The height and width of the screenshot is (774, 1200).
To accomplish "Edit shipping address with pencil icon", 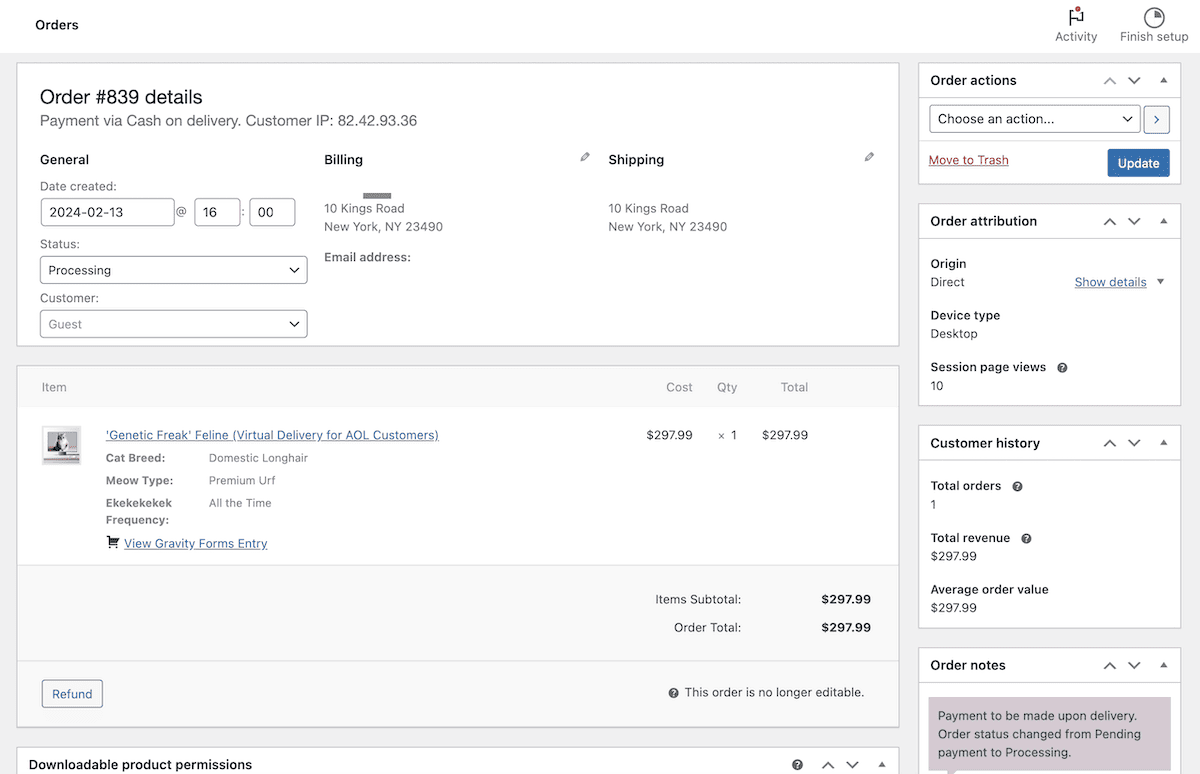I will point(869,157).
